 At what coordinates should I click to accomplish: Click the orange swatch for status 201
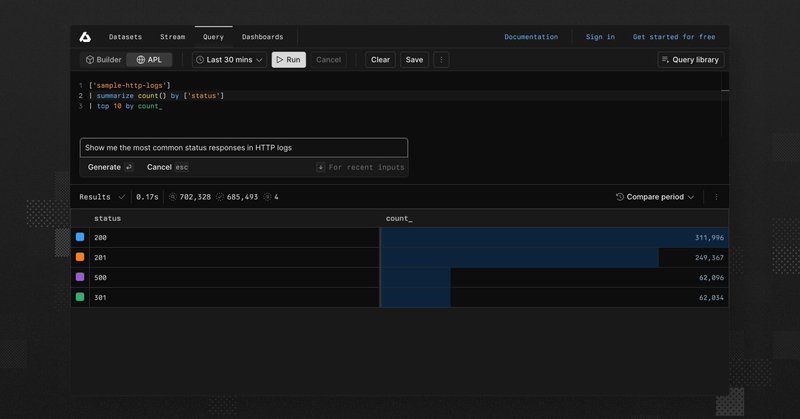click(80, 257)
